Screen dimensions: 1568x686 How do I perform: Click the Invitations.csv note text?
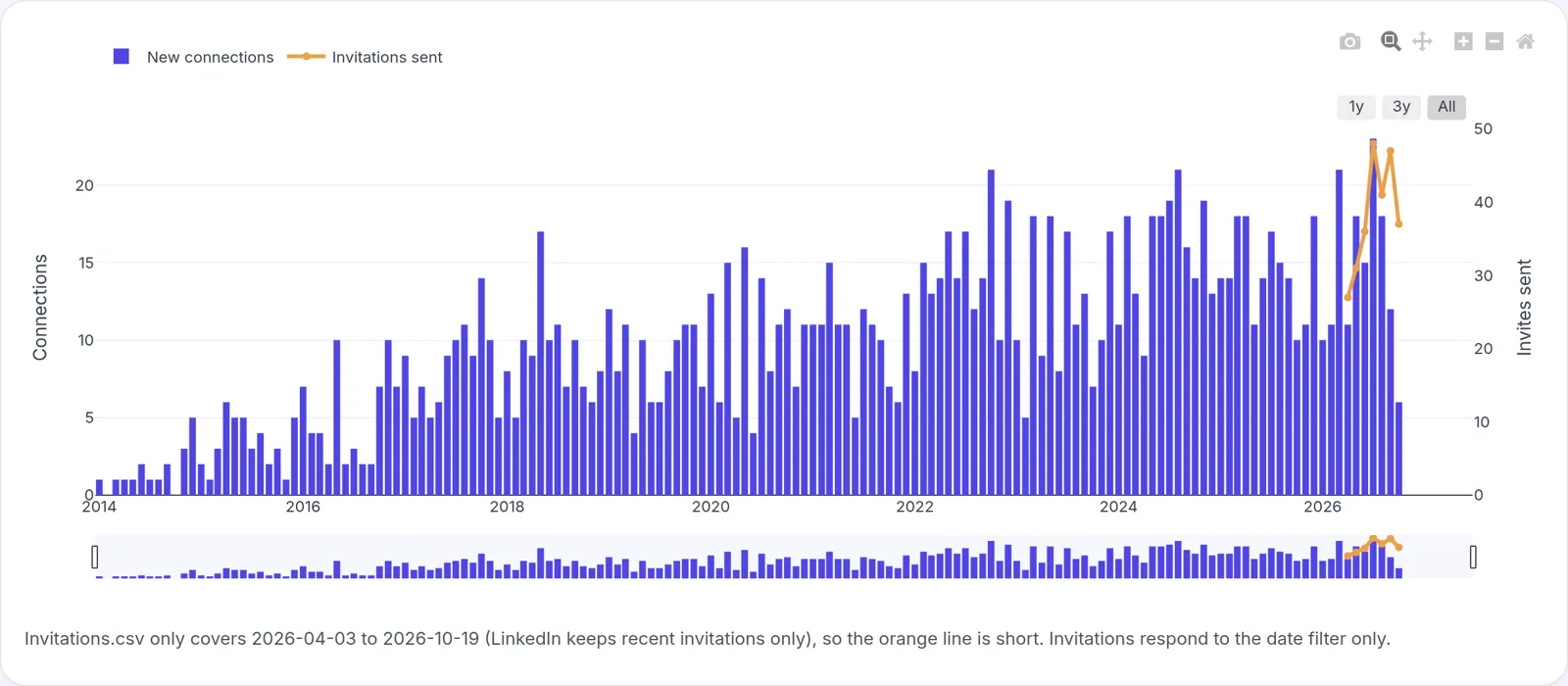pos(708,639)
